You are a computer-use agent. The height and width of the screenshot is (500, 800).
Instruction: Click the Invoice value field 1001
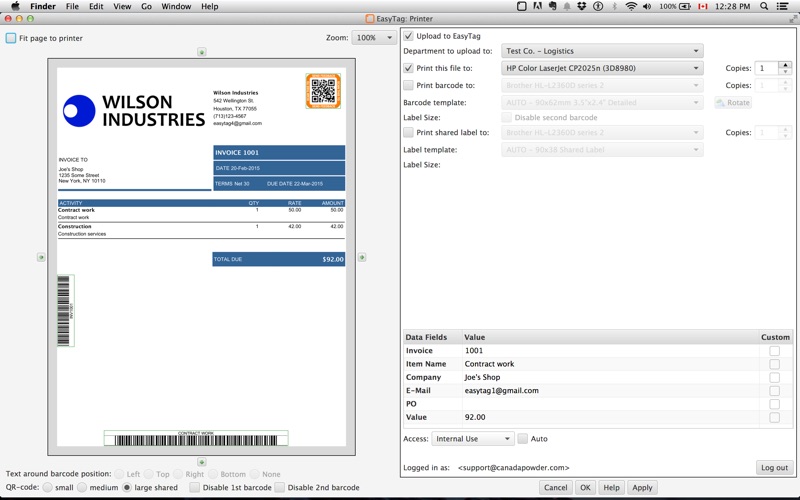pyautogui.click(x=610, y=351)
